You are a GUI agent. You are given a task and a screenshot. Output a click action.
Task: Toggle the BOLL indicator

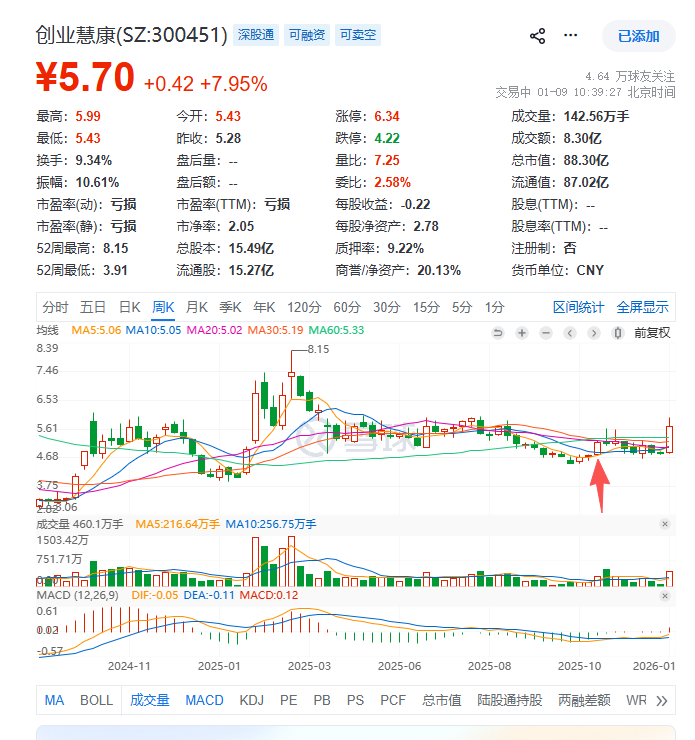[x=96, y=700]
